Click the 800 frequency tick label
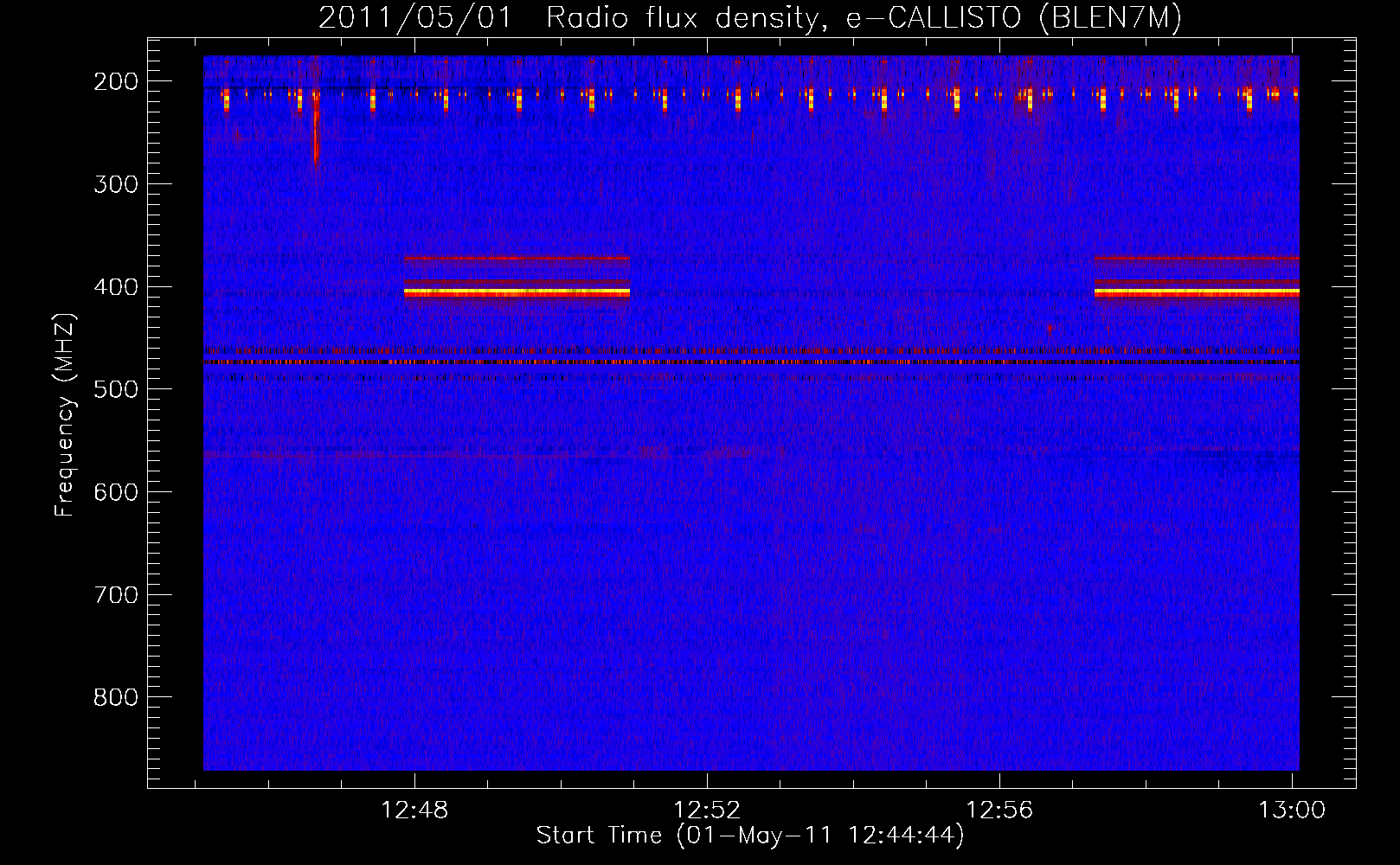Viewport: 1400px width, 865px height. [x=116, y=697]
